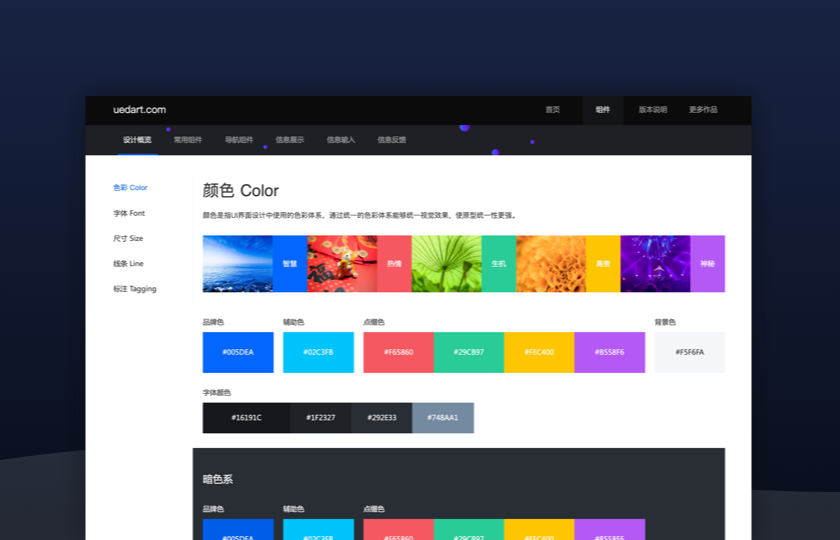This screenshot has height=540, width=840.
Task: Click the description starting 颜色是指UI界面设计
Action: pyautogui.click(x=359, y=215)
